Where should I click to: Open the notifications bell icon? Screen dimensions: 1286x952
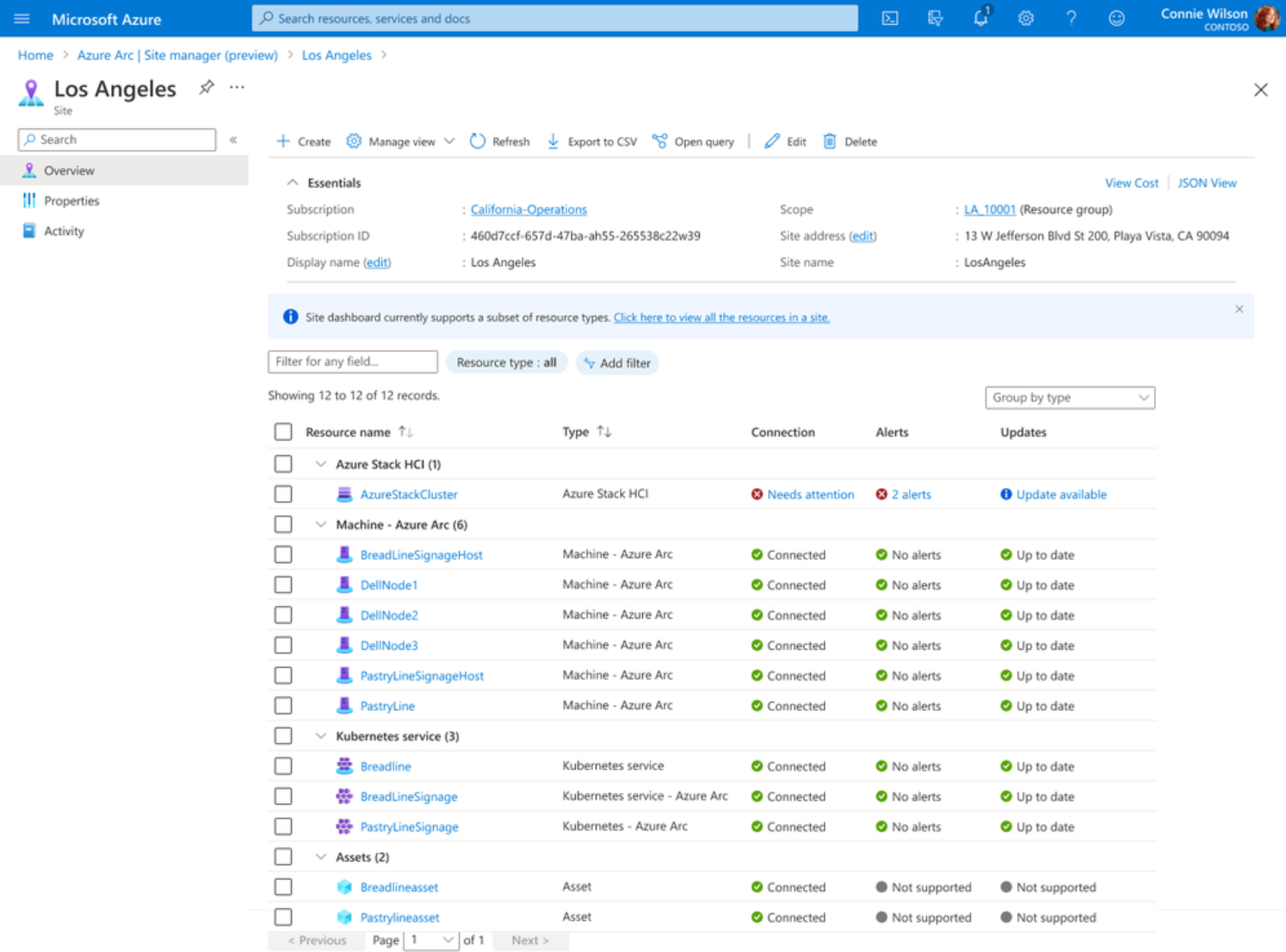click(x=980, y=18)
